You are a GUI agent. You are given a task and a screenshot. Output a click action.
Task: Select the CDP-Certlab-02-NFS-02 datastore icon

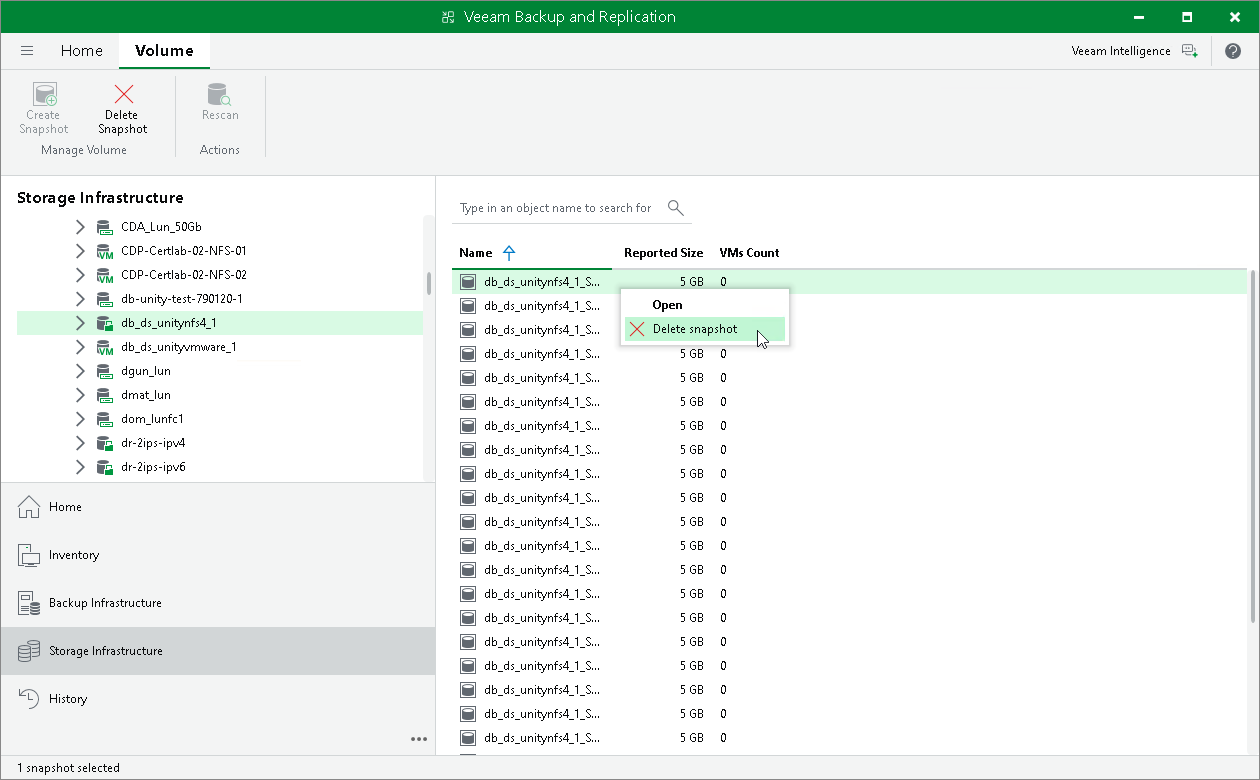[x=104, y=275]
